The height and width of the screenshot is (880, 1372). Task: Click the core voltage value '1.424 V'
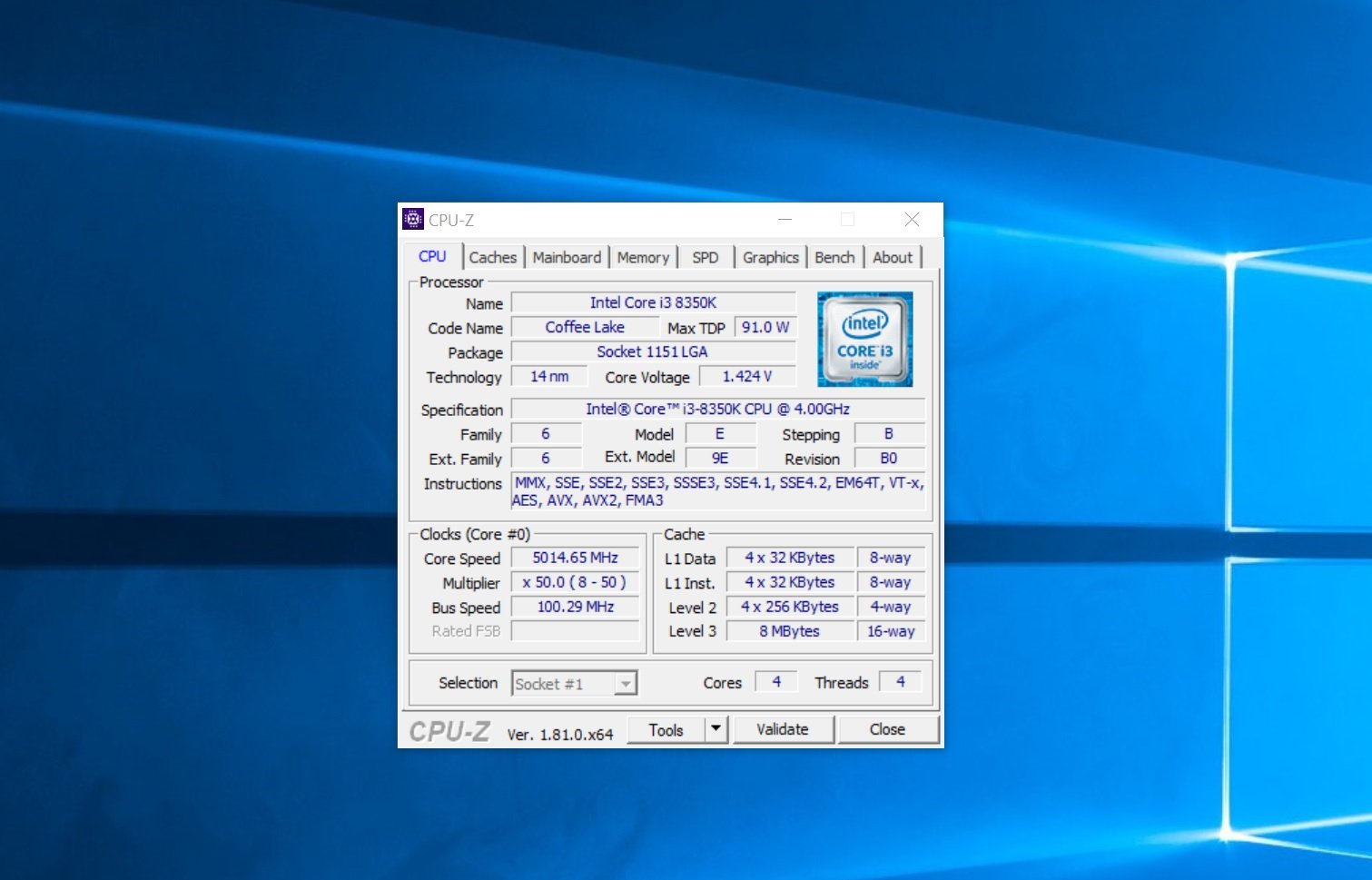click(x=747, y=376)
